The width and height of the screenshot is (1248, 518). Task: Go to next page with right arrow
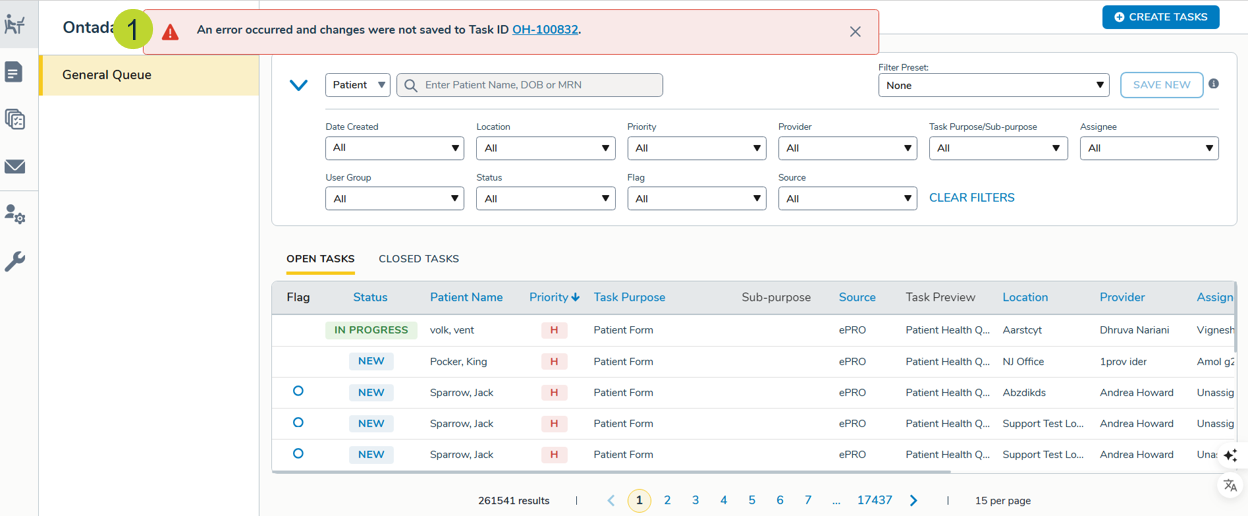[913, 500]
